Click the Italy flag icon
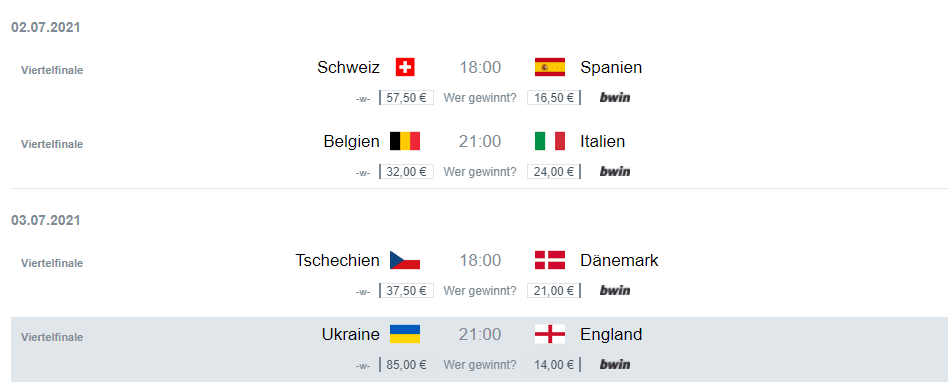948x384 pixels. click(550, 141)
